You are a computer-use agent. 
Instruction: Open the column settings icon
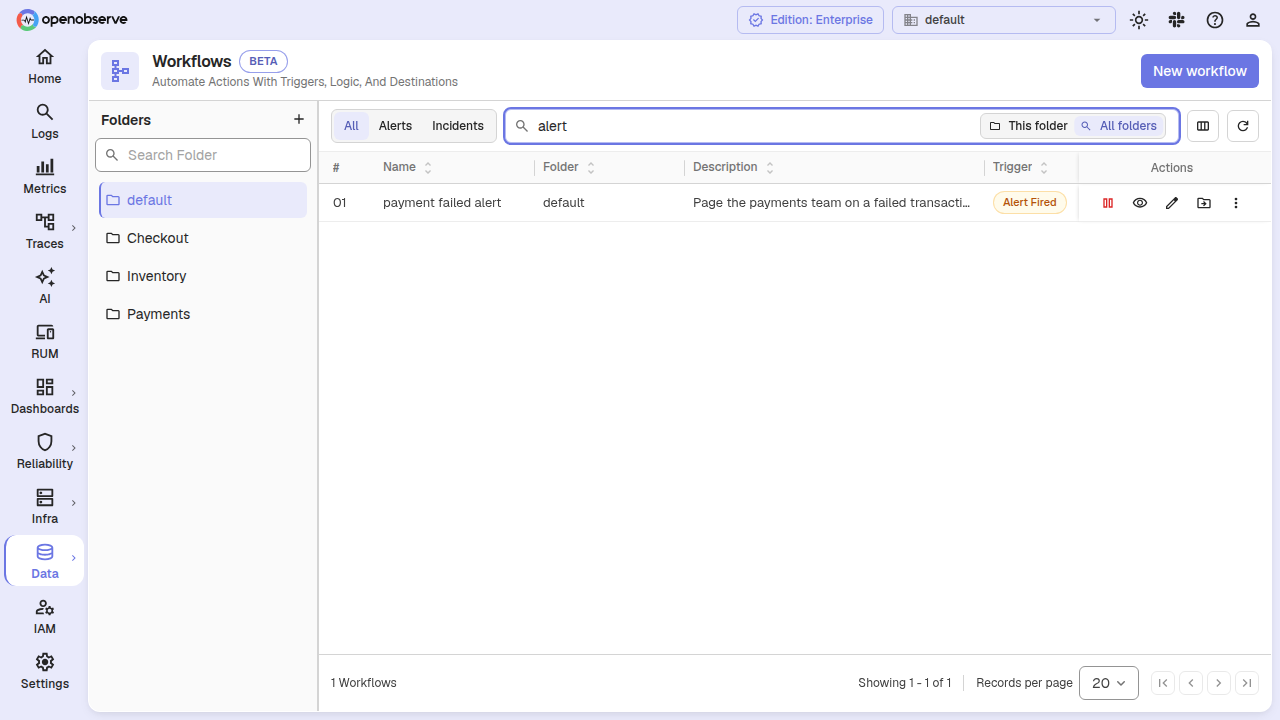coord(1203,126)
